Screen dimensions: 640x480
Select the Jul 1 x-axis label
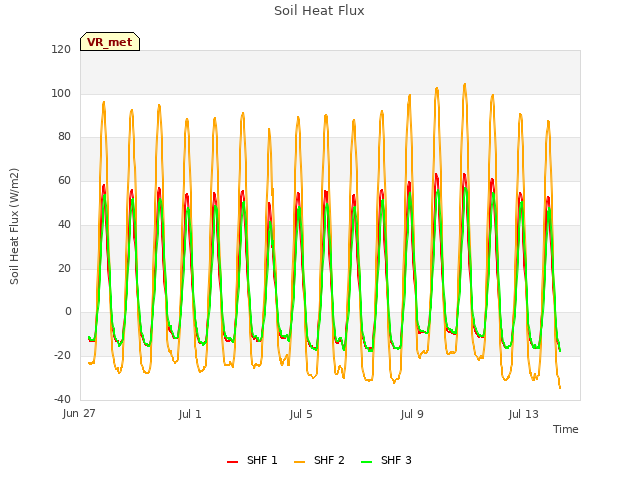coord(190,414)
